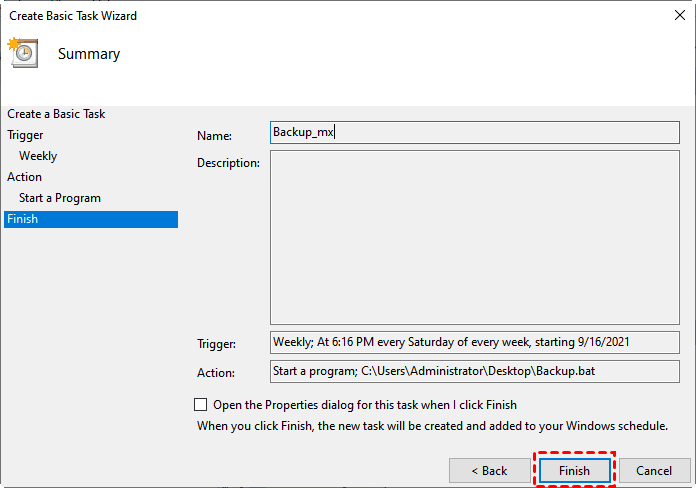Viewport: 696px width, 488px height.
Task: Click the window title bar text
Action: (73, 16)
